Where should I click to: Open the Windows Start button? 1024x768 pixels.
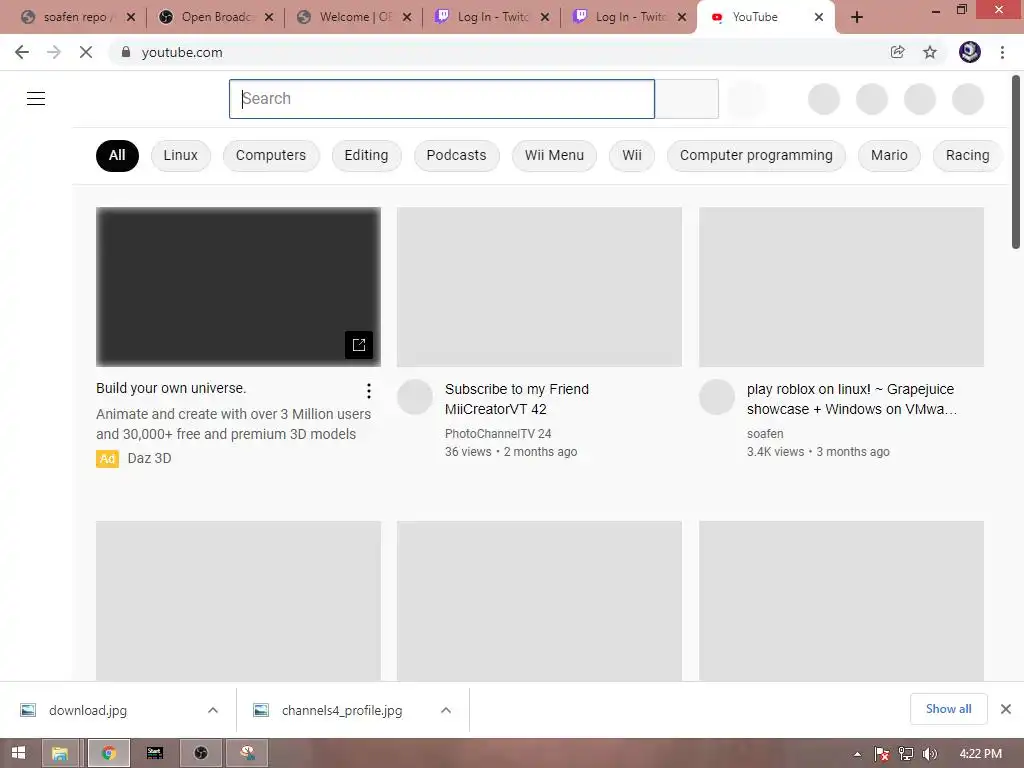coord(18,753)
